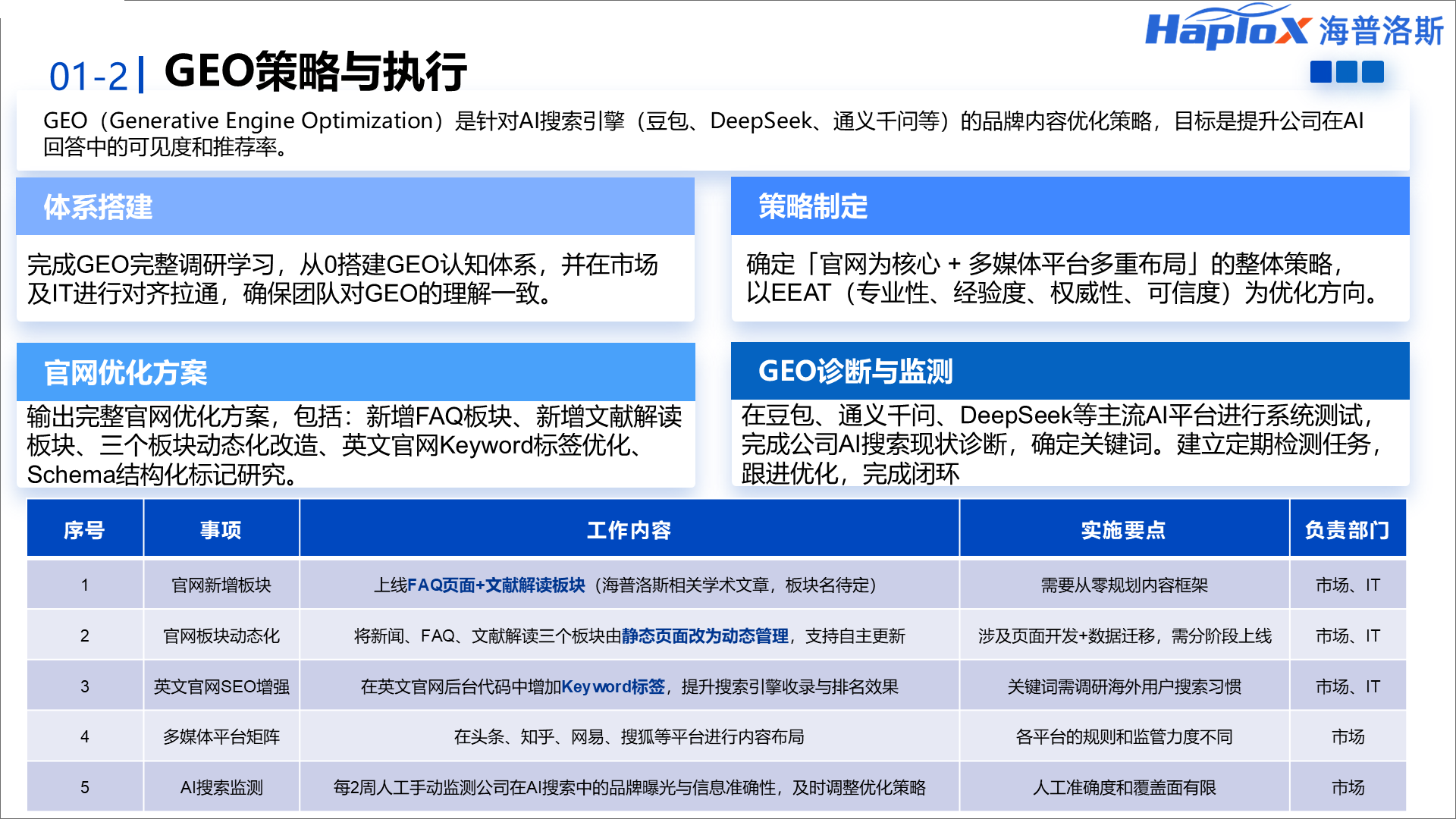Click work content 每2周人工手动监测公司在AI搜索中的品牌曝光与信息准确性，及时调整优化策略
The height and width of the screenshot is (819, 1456).
629,787
